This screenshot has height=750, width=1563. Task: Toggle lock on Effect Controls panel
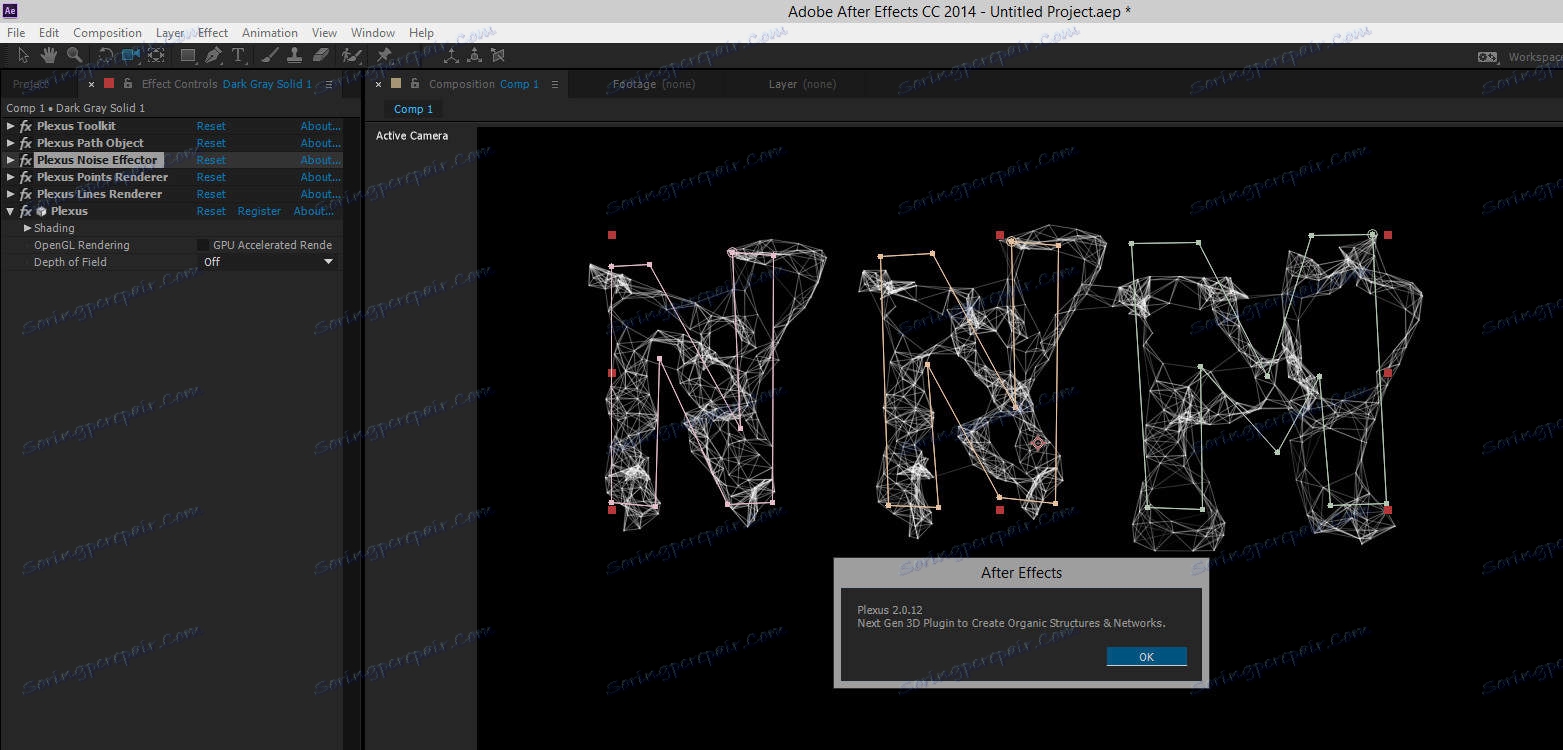tap(127, 84)
